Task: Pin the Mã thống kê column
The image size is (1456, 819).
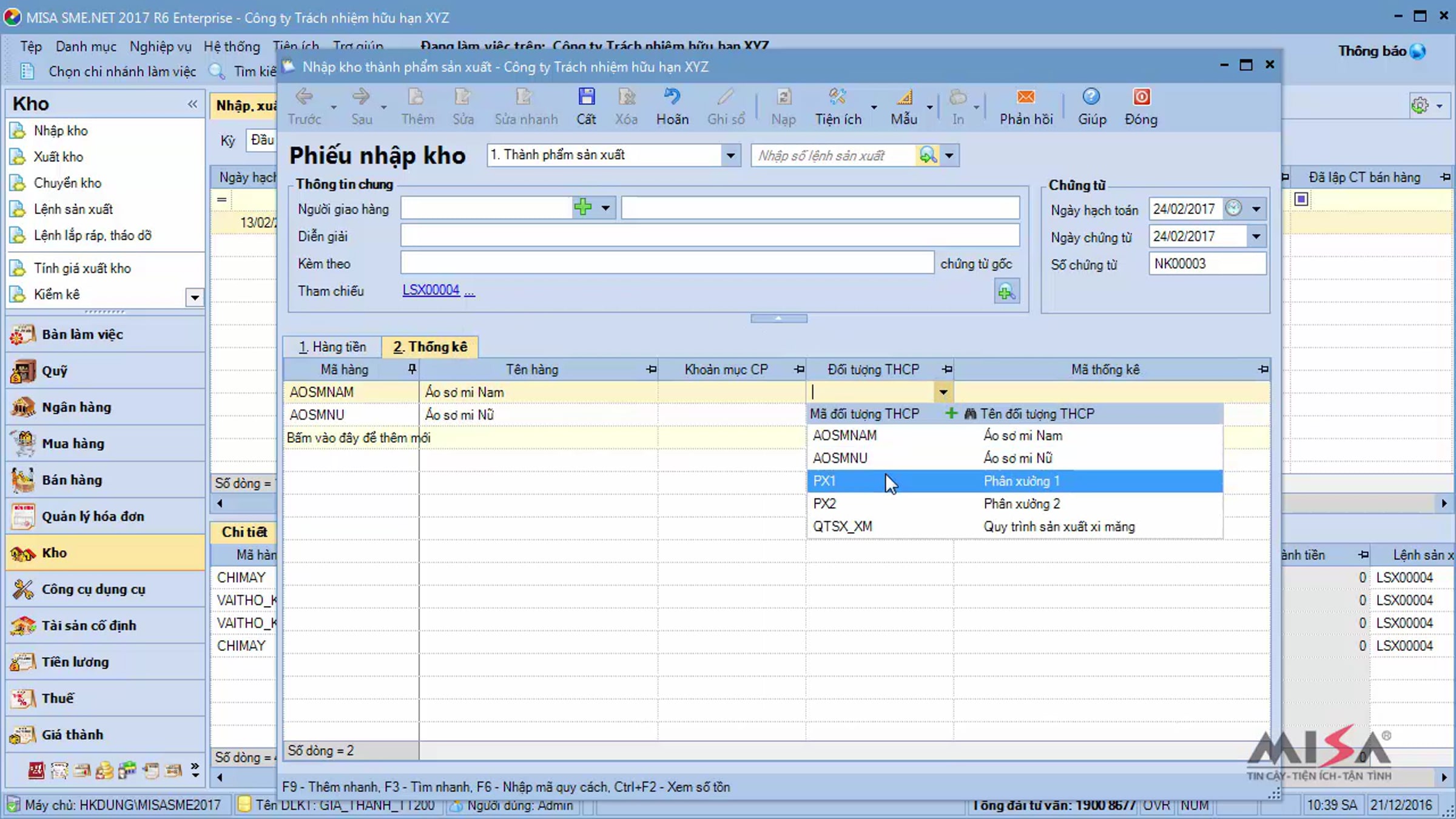Action: [1263, 369]
